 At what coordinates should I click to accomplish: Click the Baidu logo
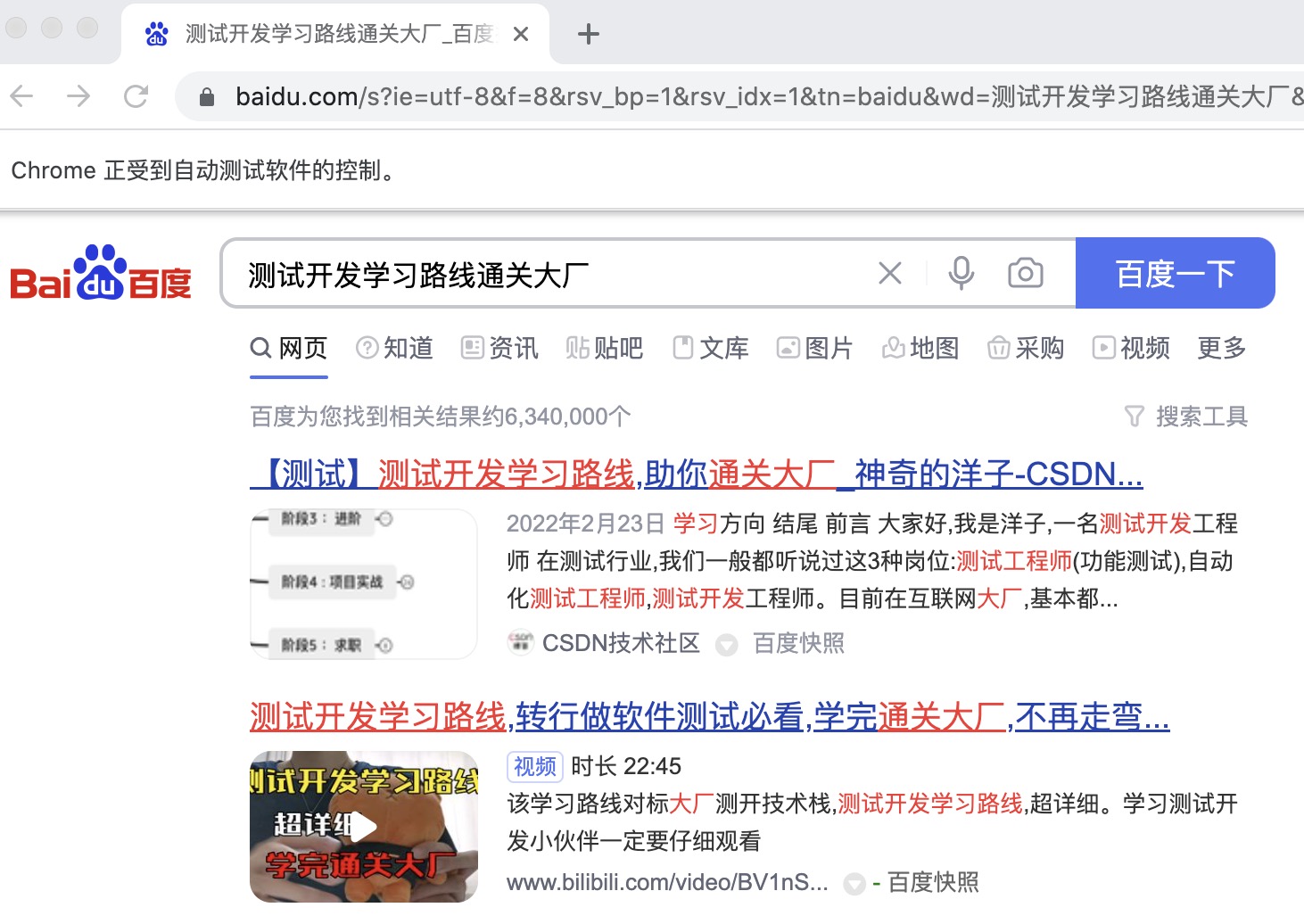[101, 273]
